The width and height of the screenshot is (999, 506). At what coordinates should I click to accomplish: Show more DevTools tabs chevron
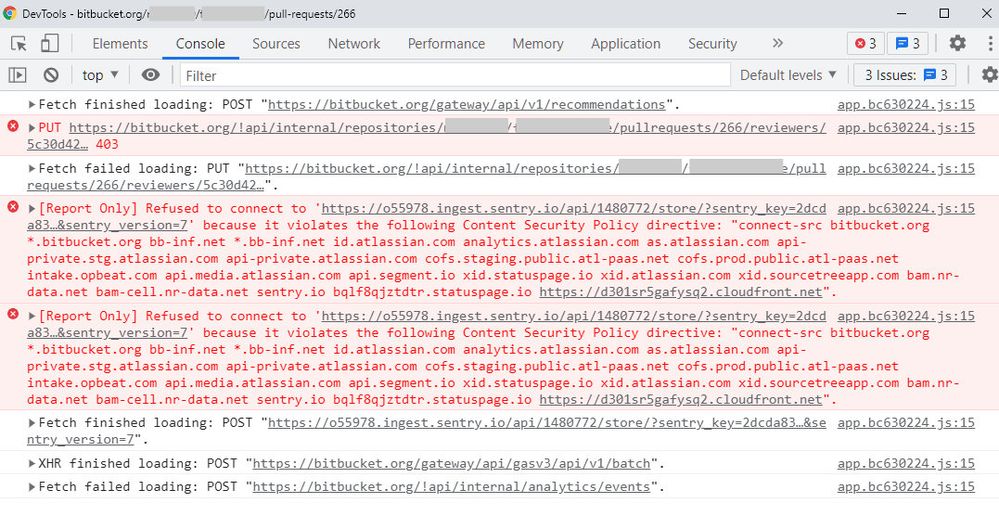coord(777,43)
